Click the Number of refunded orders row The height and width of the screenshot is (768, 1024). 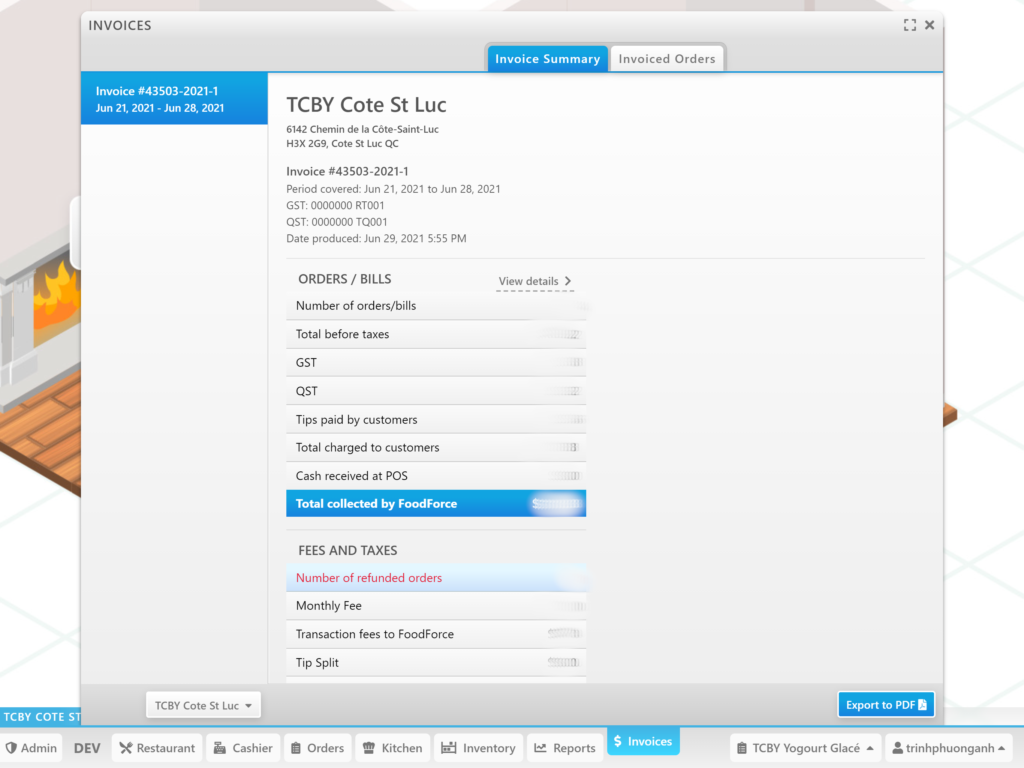click(x=436, y=578)
